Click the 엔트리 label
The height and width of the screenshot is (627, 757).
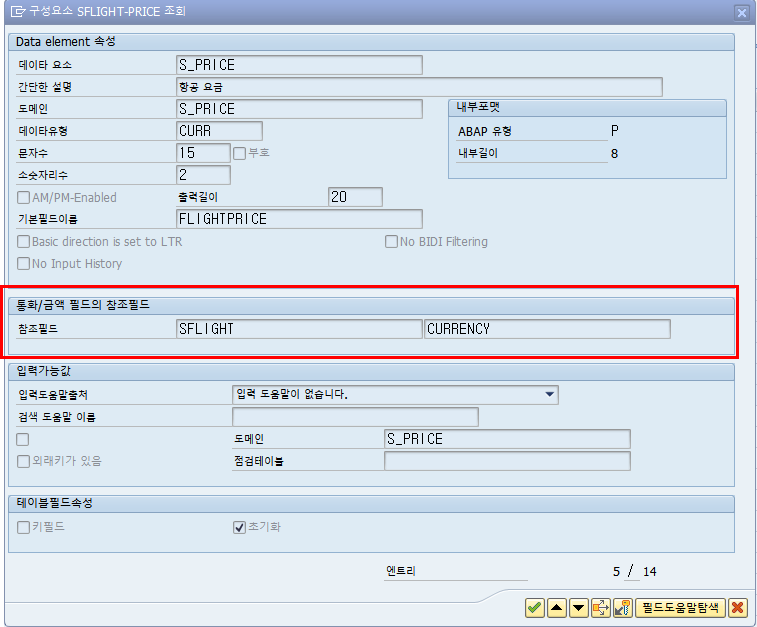tap(401, 571)
